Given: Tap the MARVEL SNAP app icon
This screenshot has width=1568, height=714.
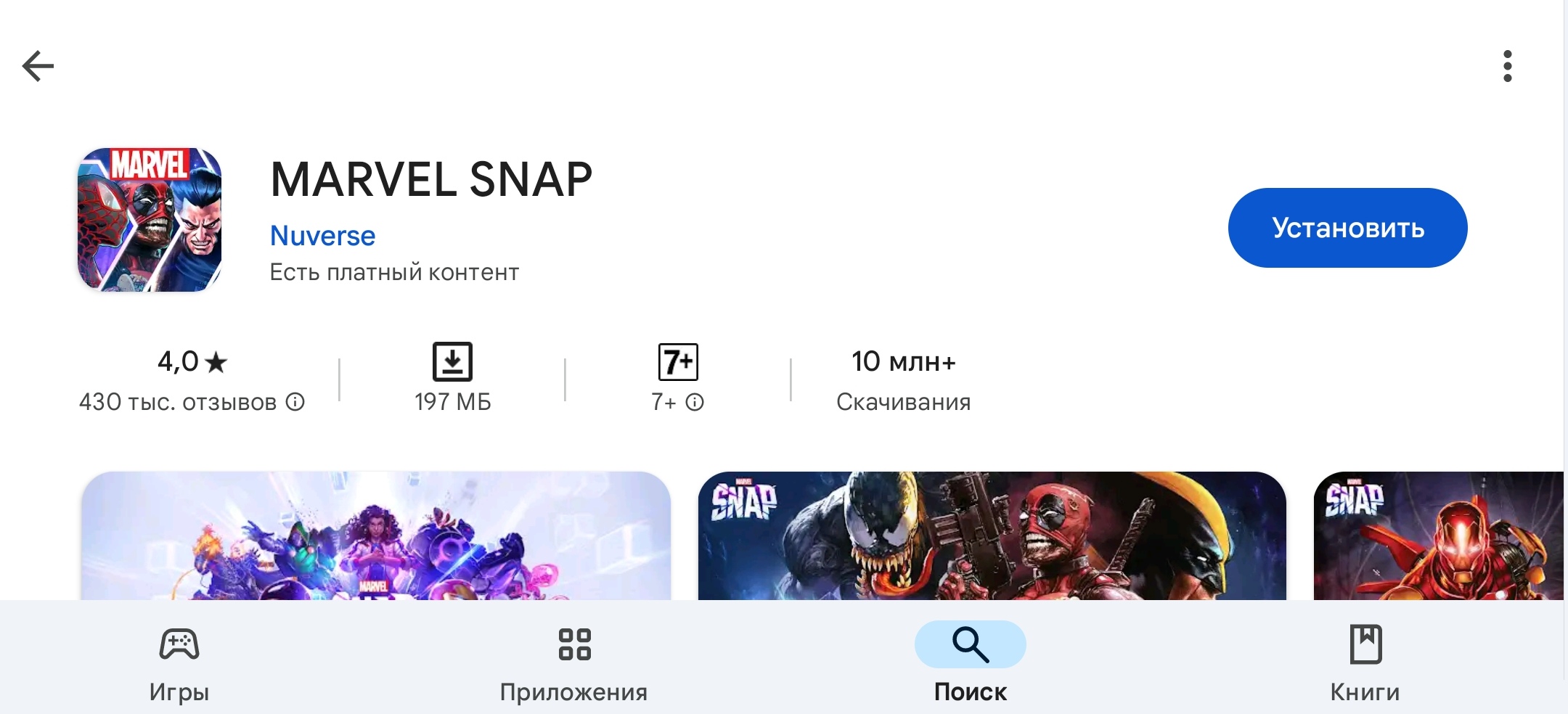Looking at the screenshot, I should 150,220.
